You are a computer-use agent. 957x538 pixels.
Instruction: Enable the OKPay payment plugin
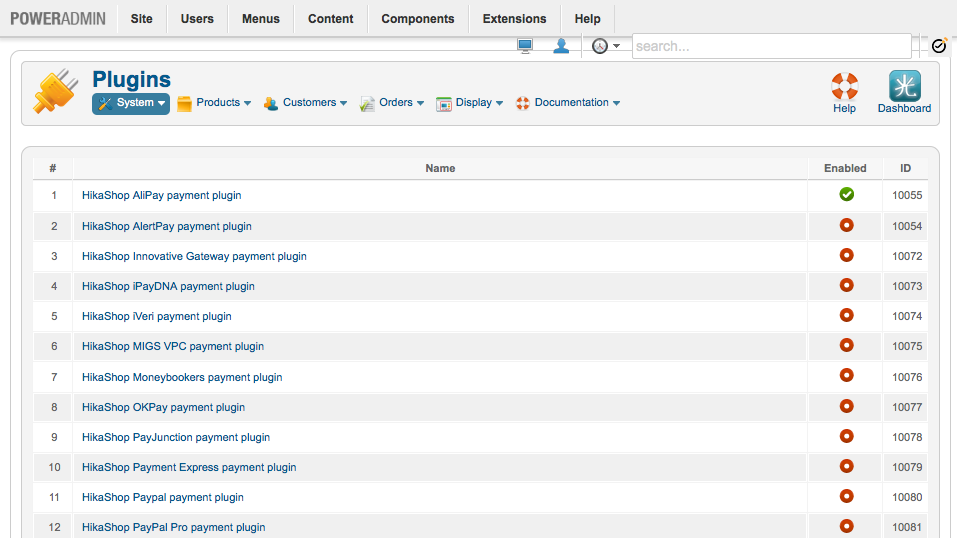point(847,406)
